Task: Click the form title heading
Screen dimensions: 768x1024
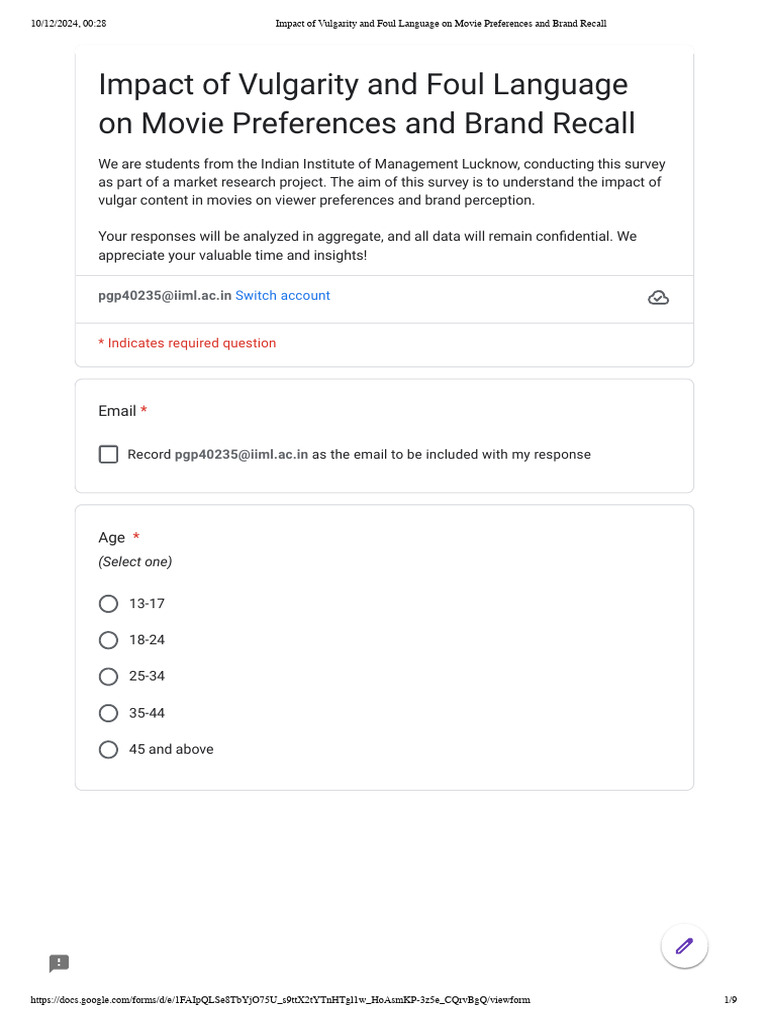Action: click(x=366, y=103)
